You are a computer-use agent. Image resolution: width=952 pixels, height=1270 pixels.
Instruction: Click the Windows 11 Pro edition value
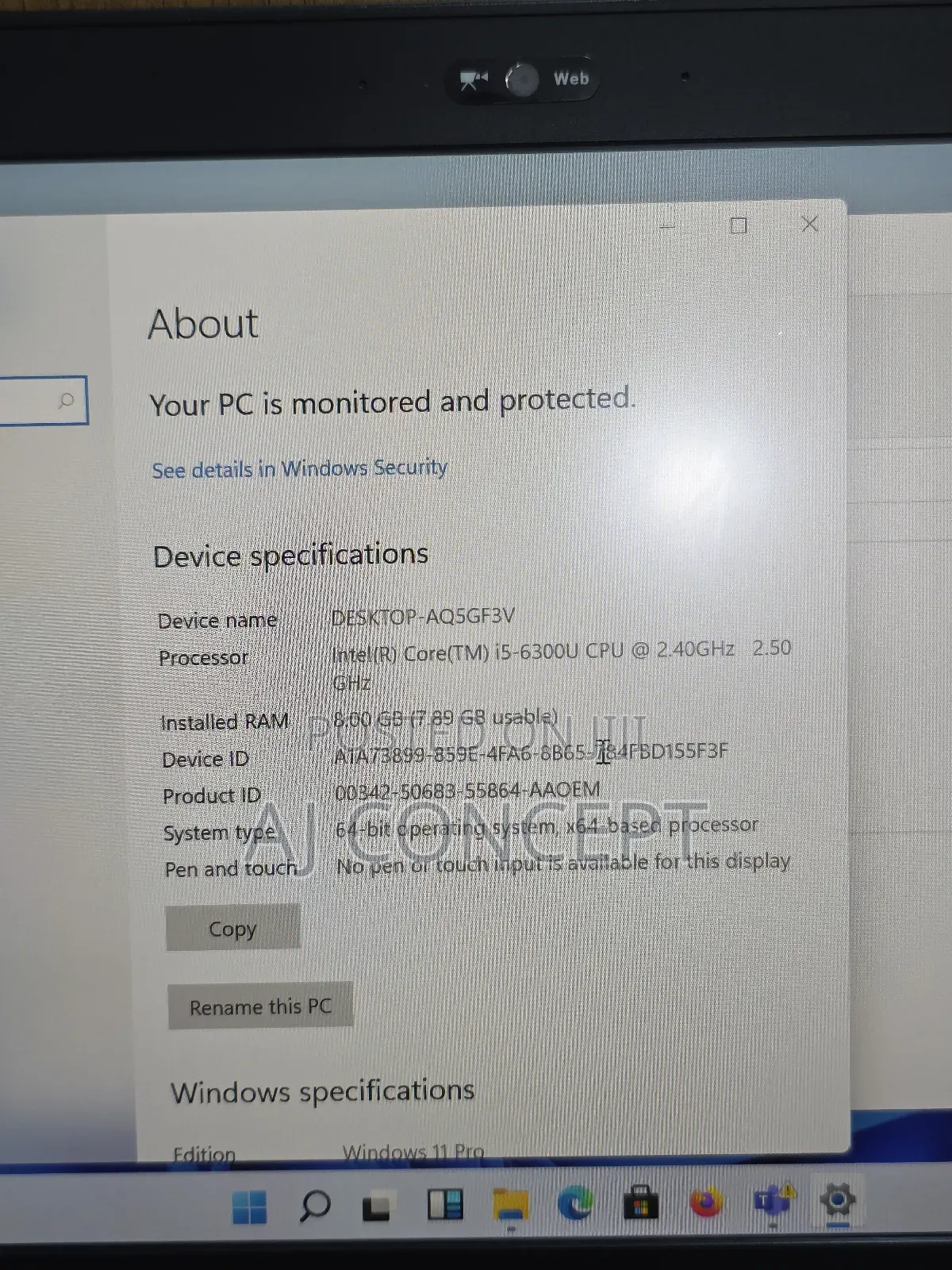pos(413,1151)
